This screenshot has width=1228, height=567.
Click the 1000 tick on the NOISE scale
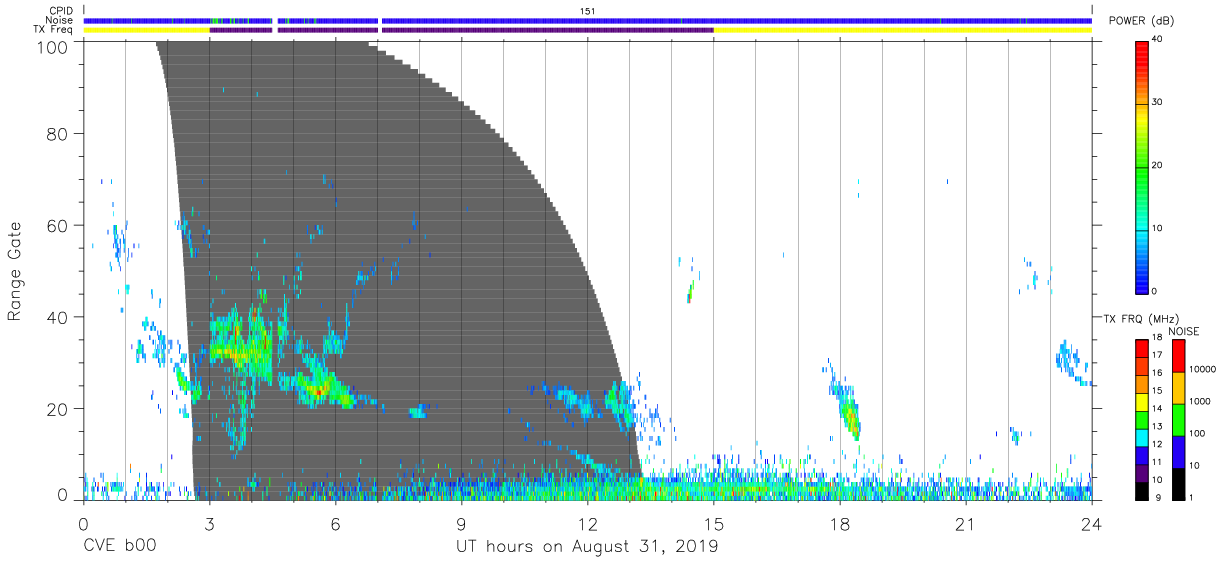coord(1199,402)
